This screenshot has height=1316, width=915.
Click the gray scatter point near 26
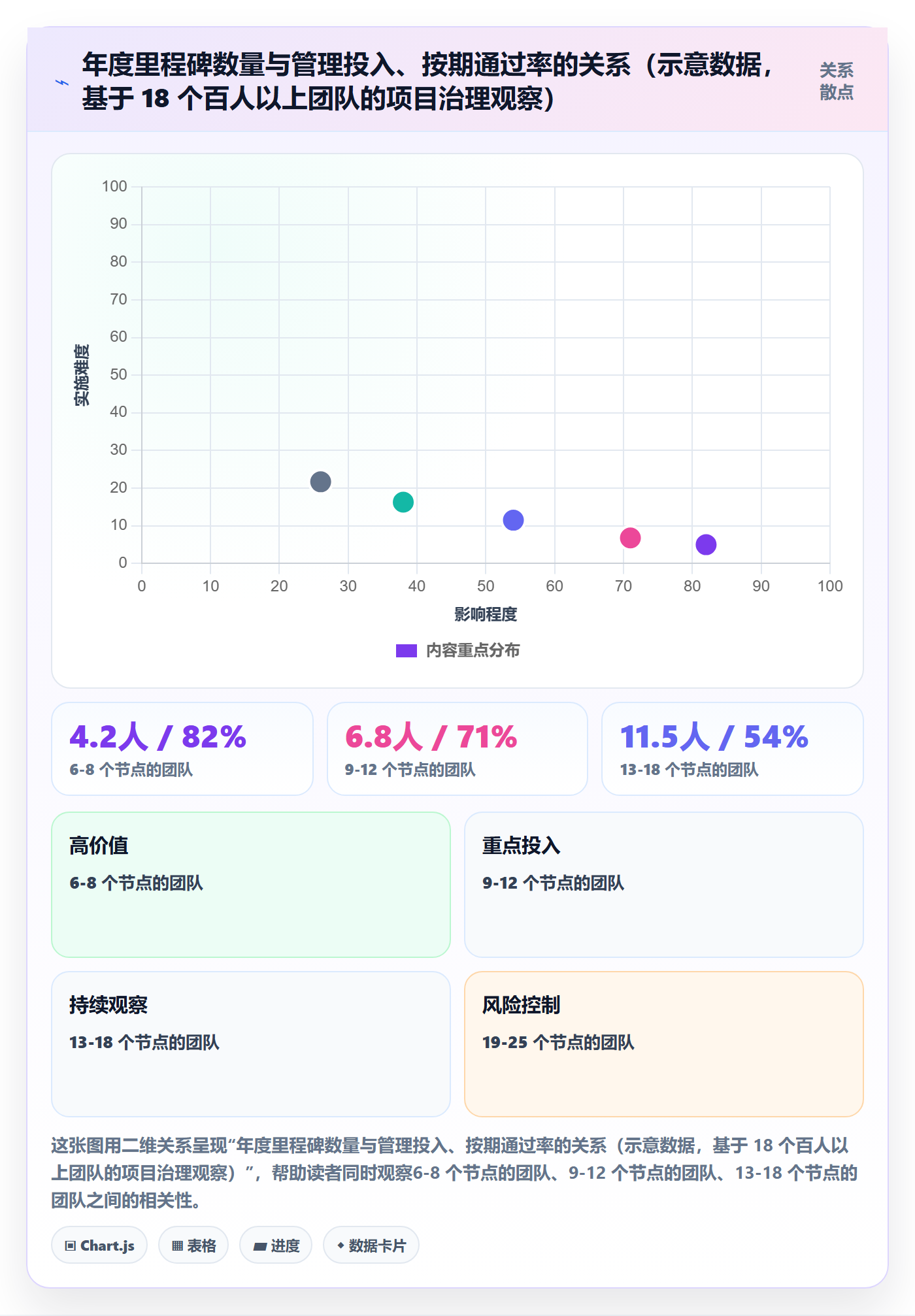tap(320, 482)
